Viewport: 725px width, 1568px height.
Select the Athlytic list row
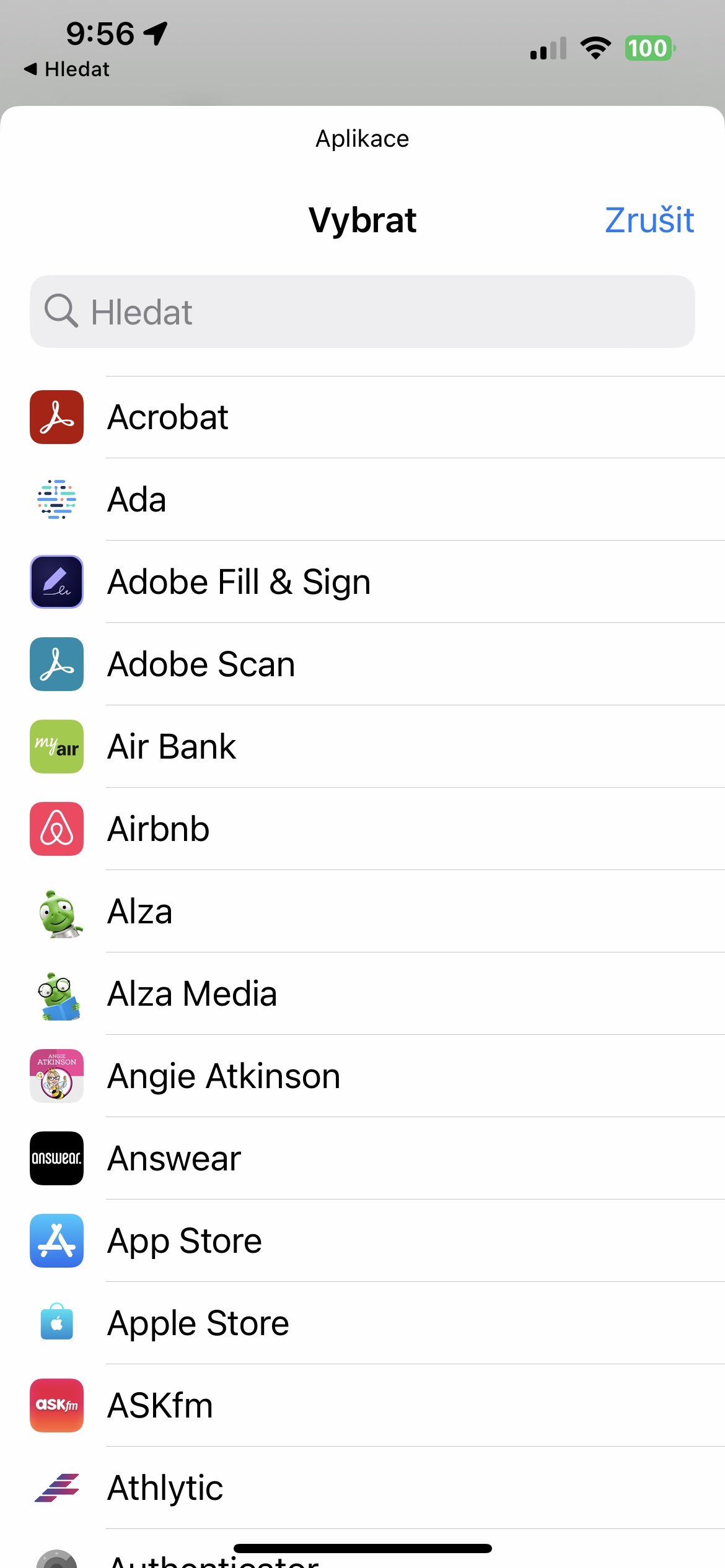click(x=372, y=1487)
